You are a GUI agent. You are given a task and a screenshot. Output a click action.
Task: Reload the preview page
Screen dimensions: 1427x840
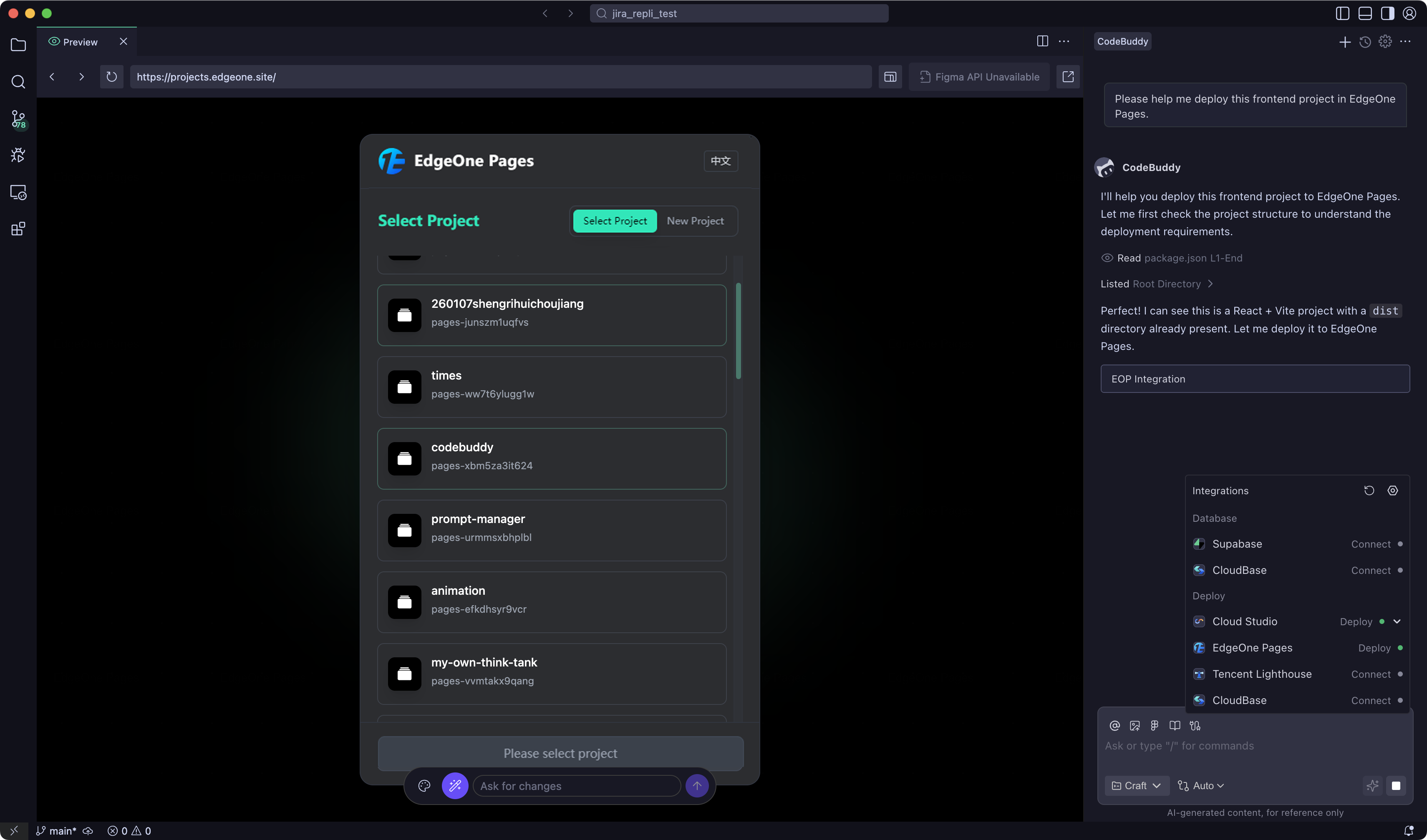pos(111,77)
